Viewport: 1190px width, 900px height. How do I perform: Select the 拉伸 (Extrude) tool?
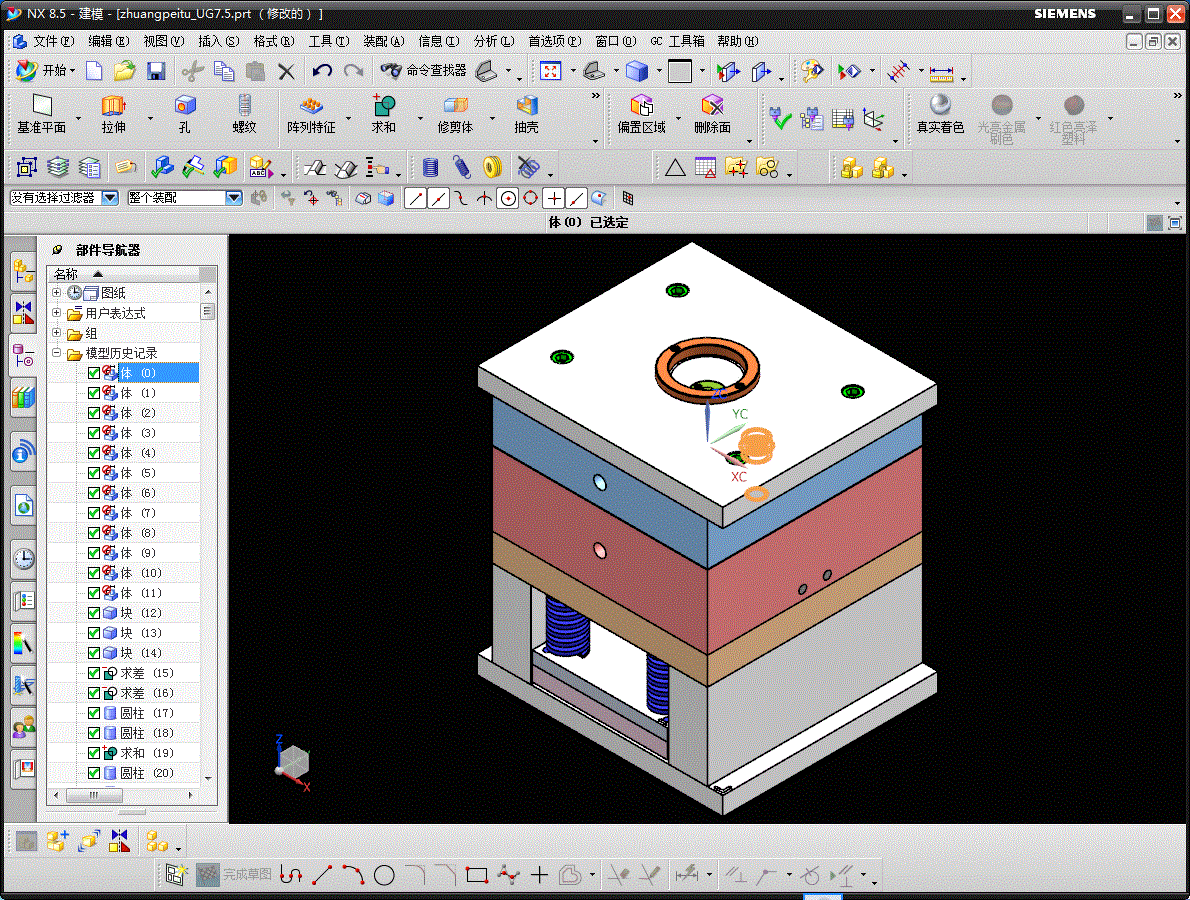pyautogui.click(x=113, y=113)
